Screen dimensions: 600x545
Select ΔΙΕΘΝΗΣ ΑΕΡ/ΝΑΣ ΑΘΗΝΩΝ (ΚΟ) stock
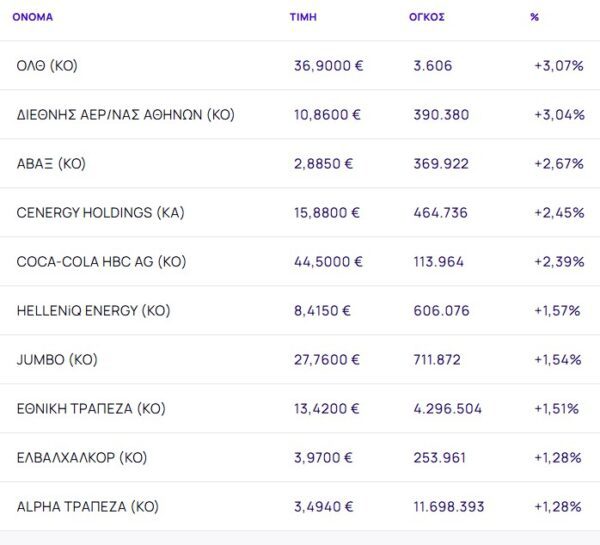coord(125,115)
